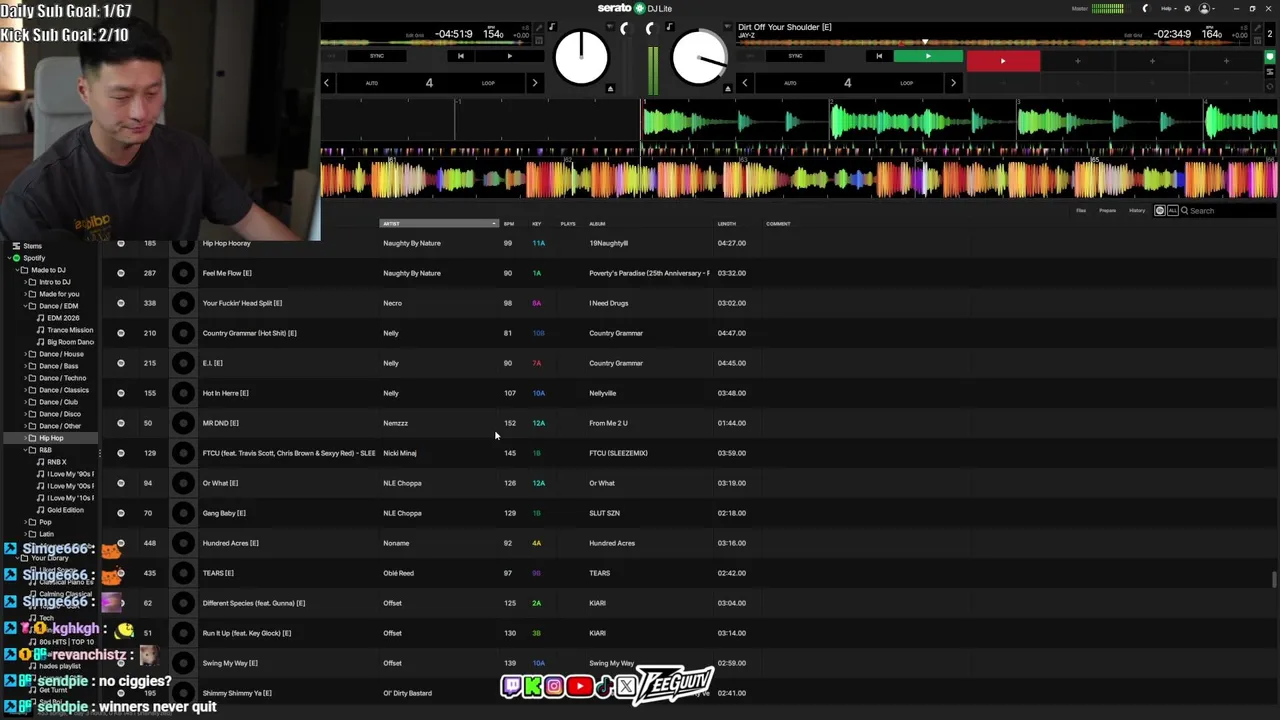Expand the Dance / House folder
1280x720 pixels.
pos(25,354)
